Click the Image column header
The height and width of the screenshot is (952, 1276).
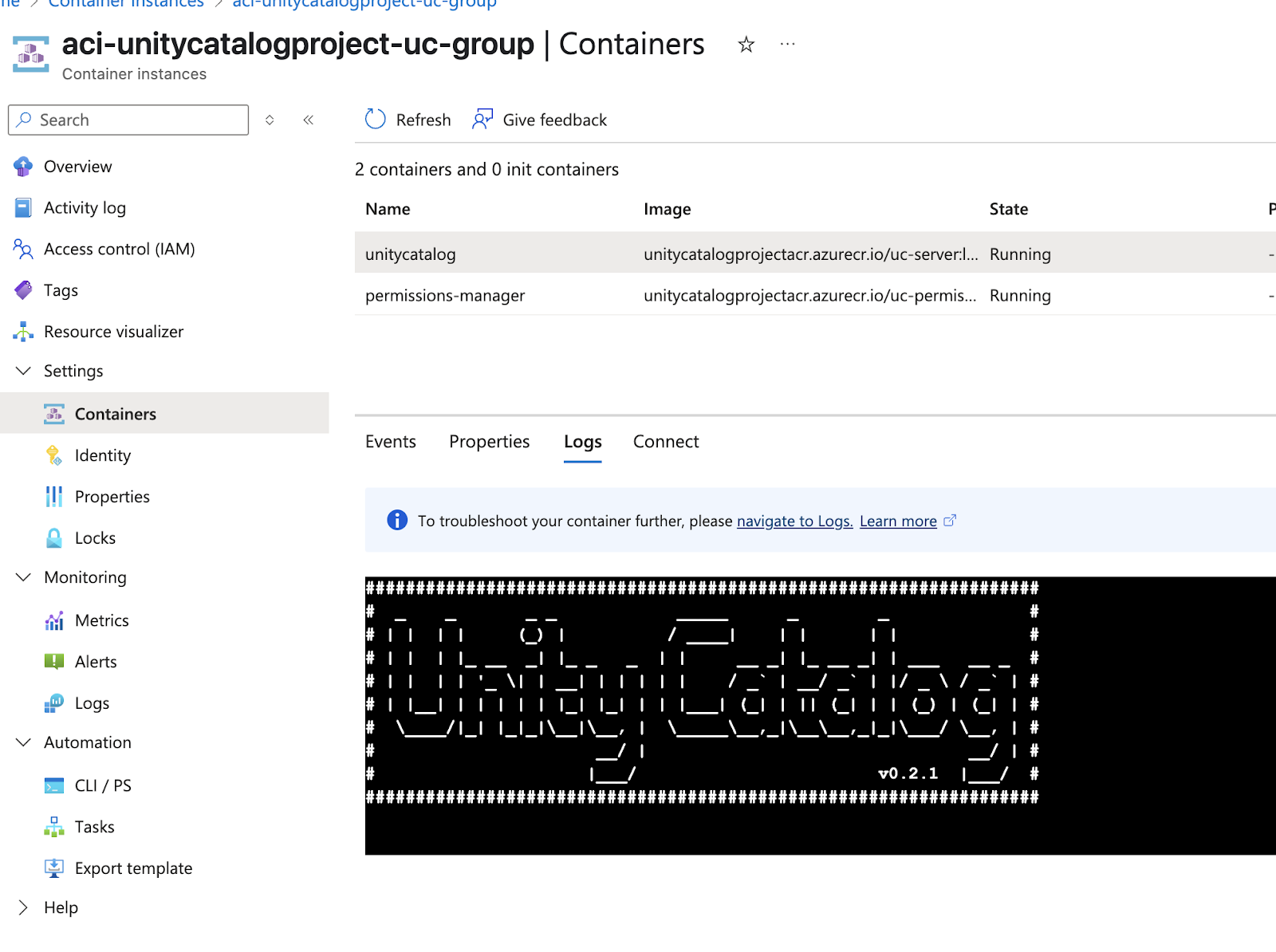click(668, 210)
